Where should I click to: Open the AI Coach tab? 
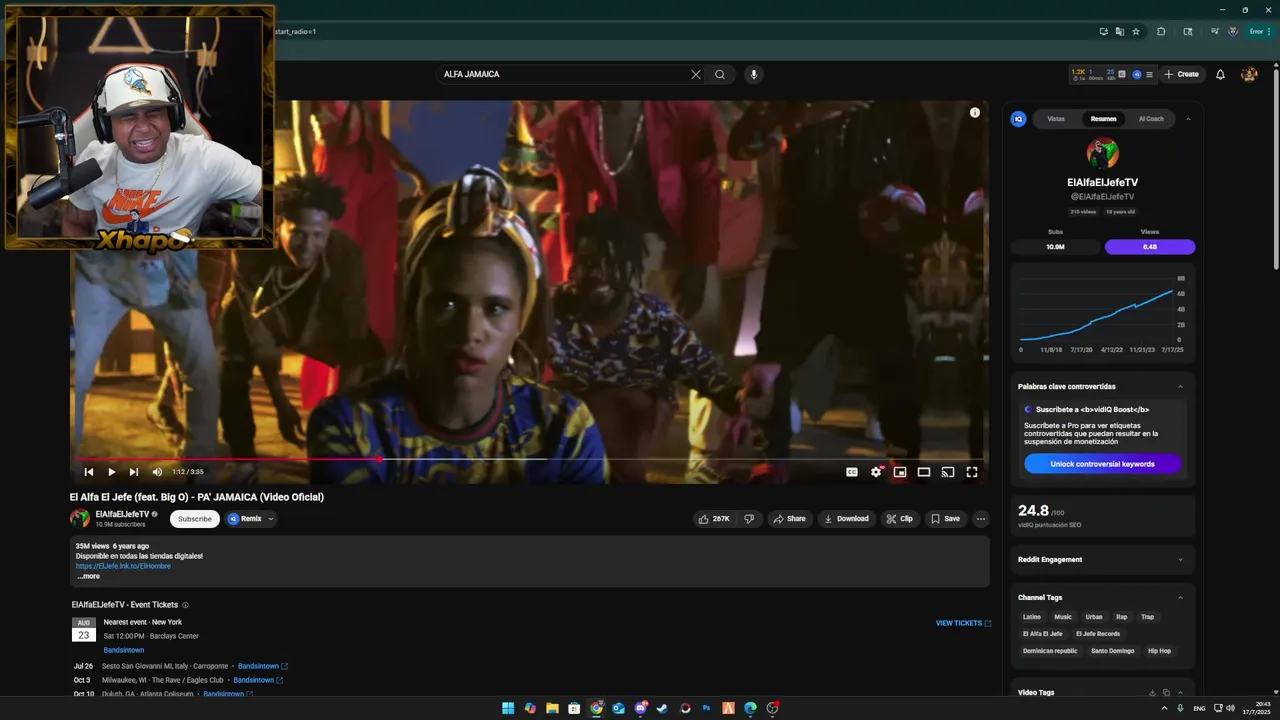(1151, 119)
